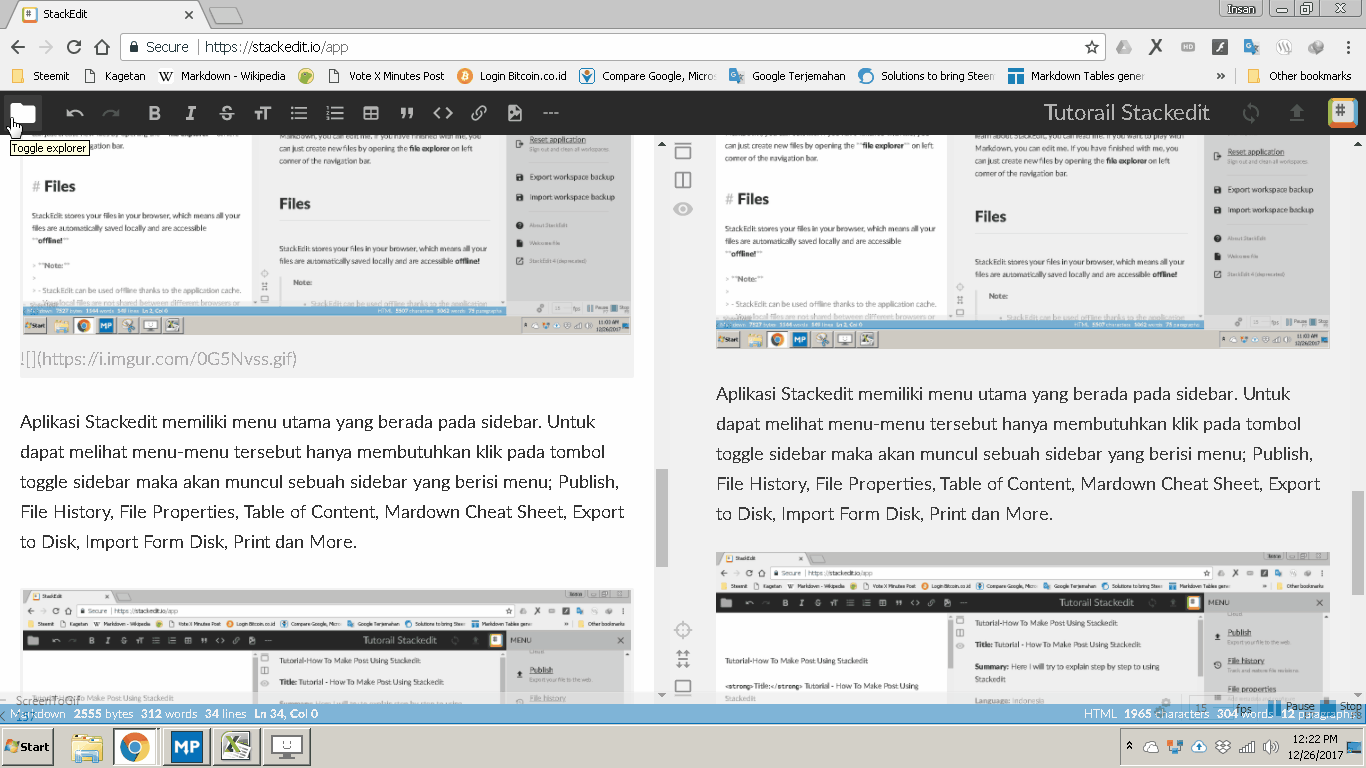Insert a heading with the heading icon
Image resolution: width=1366 pixels, height=768 pixels.
pyautogui.click(x=262, y=113)
